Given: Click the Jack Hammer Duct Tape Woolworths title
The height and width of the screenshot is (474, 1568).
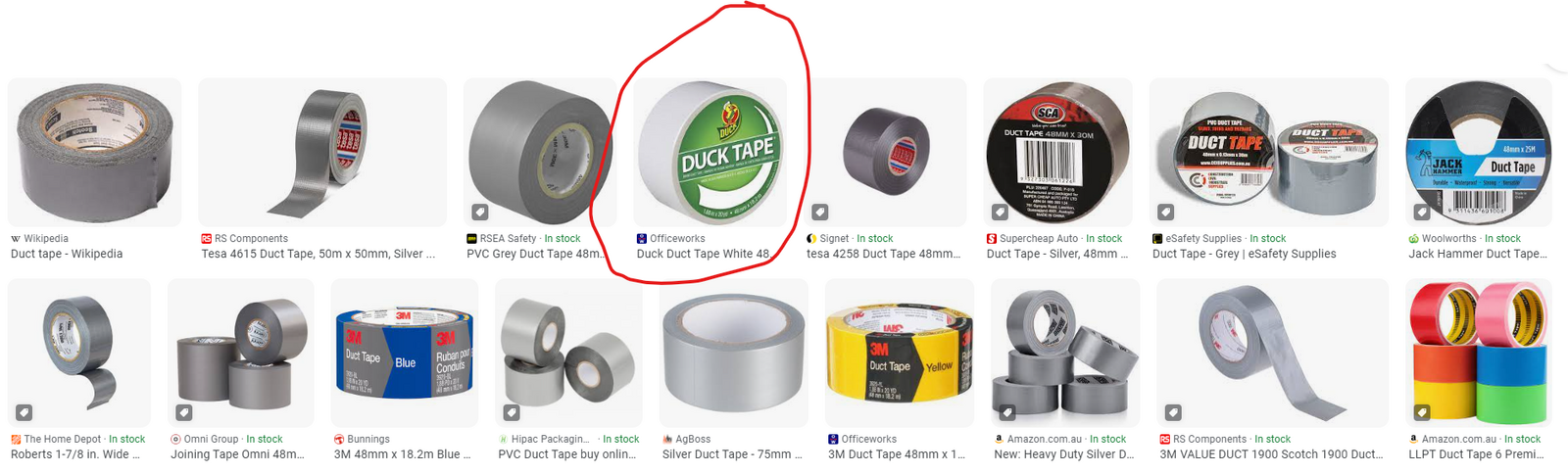Looking at the screenshot, I should (x=1478, y=254).
